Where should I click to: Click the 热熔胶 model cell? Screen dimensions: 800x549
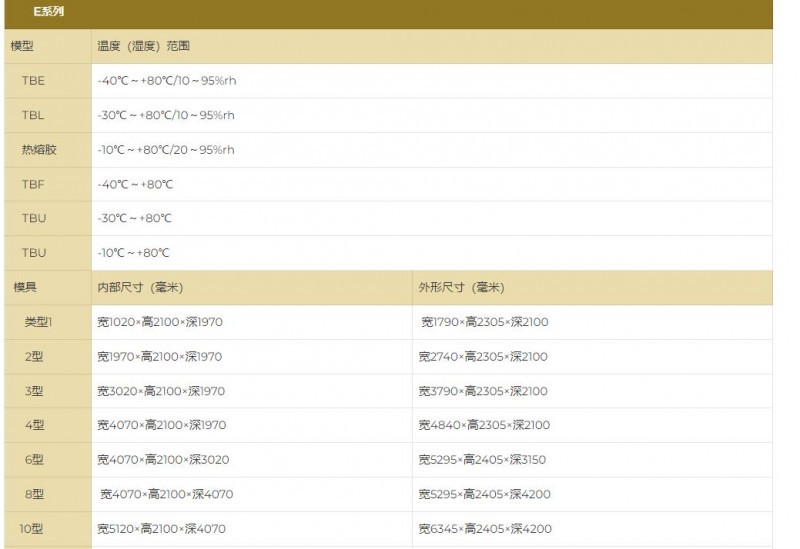click(x=48, y=150)
